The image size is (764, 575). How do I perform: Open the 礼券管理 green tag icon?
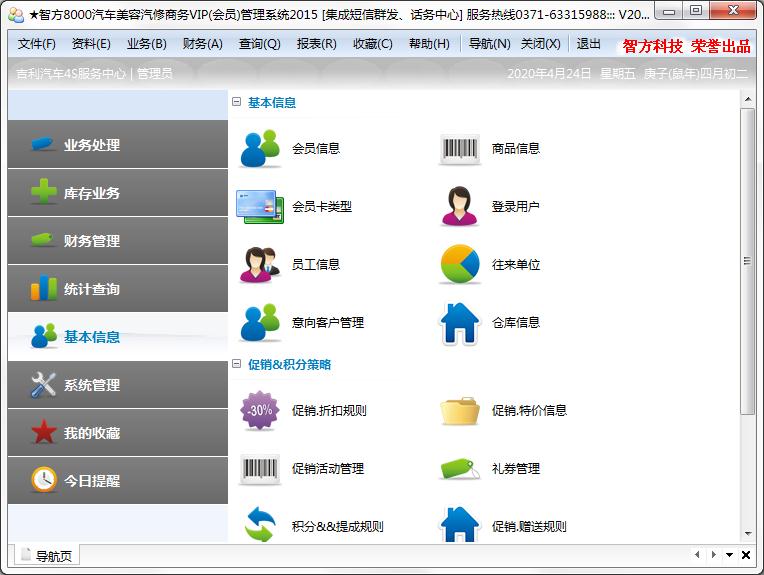(459, 469)
